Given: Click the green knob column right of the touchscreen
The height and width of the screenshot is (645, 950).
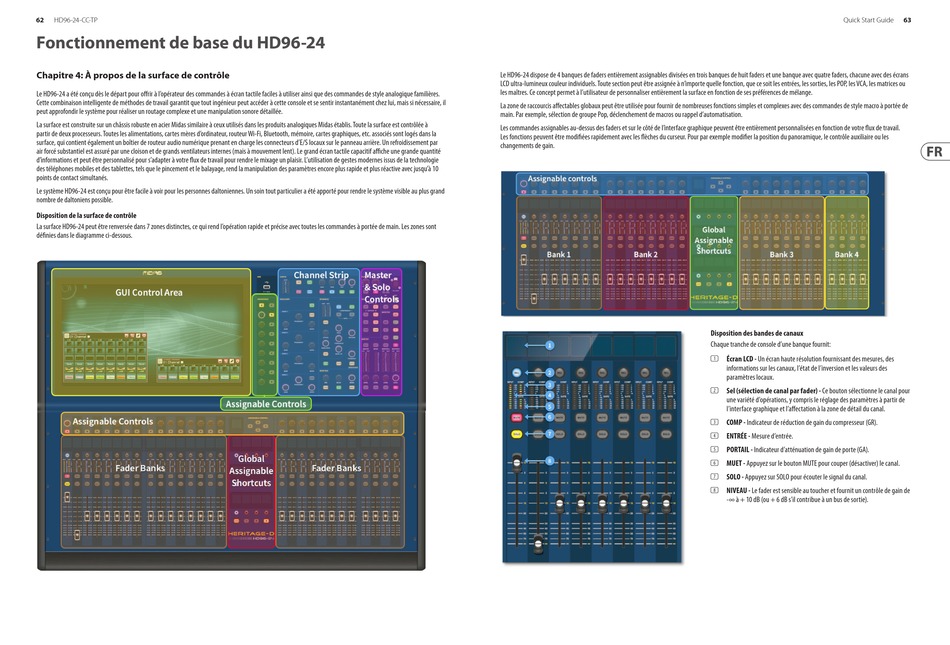Looking at the screenshot, I should click(x=265, y=344).
